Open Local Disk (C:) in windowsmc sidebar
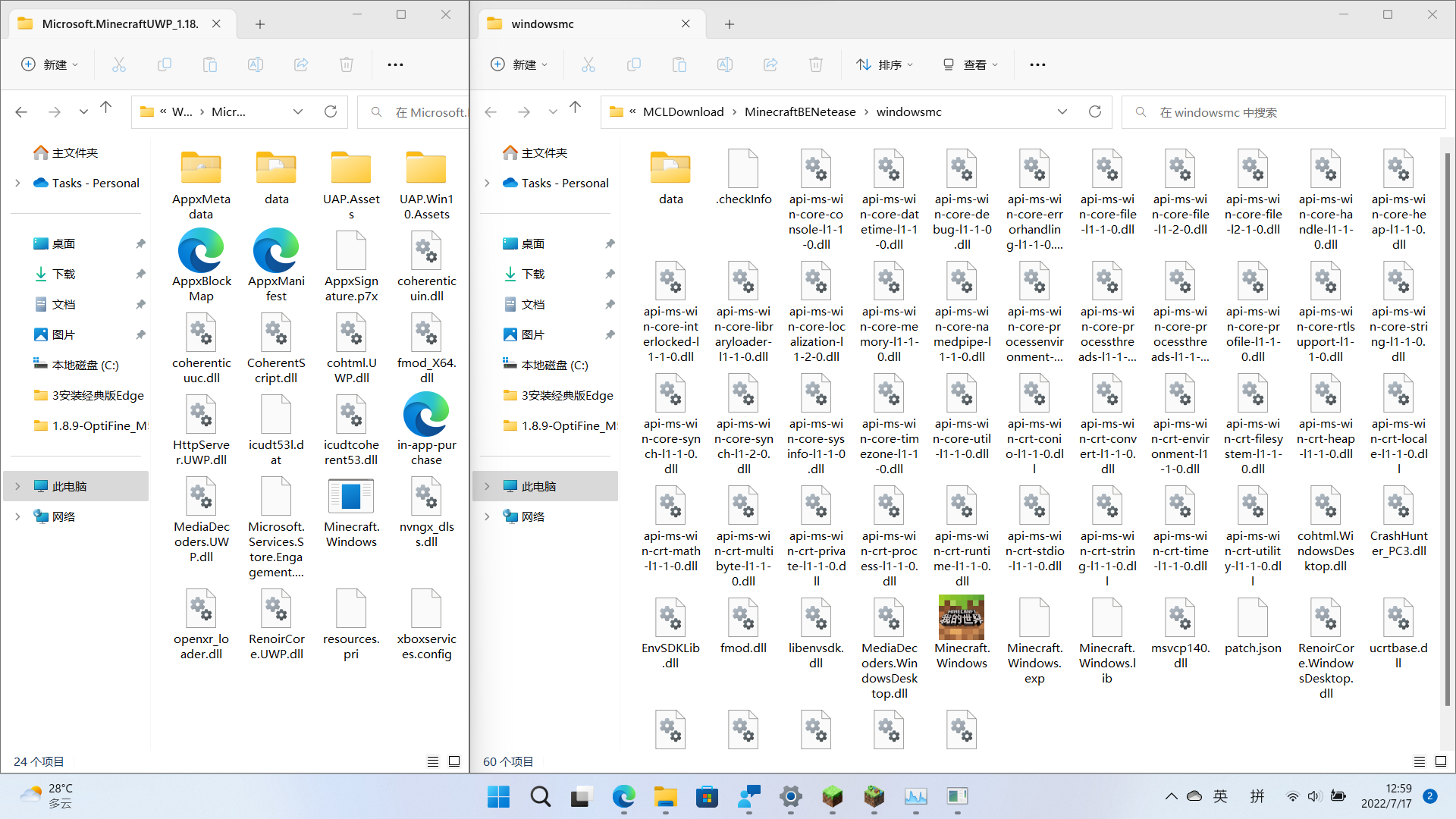The height and width of the screenshot is (819, 1456). [x=546, y=366]
